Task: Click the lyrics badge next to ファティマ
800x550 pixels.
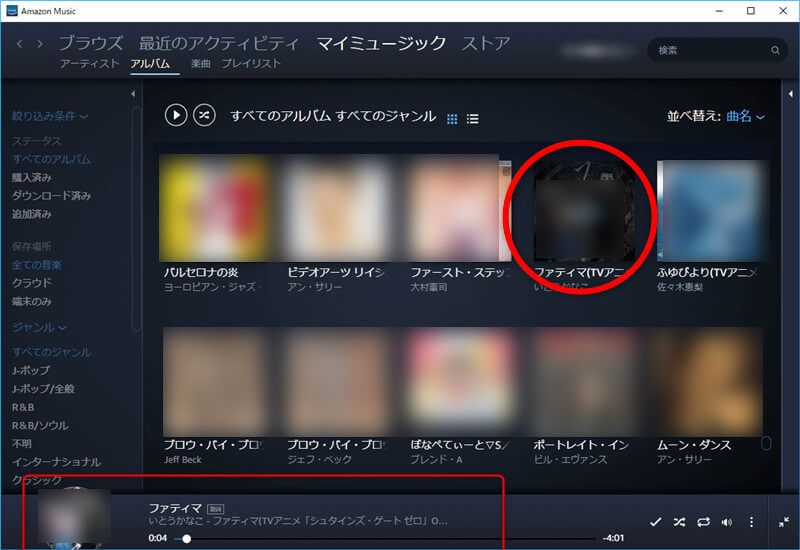Action: pyautogui.click(x=215, y=509)
